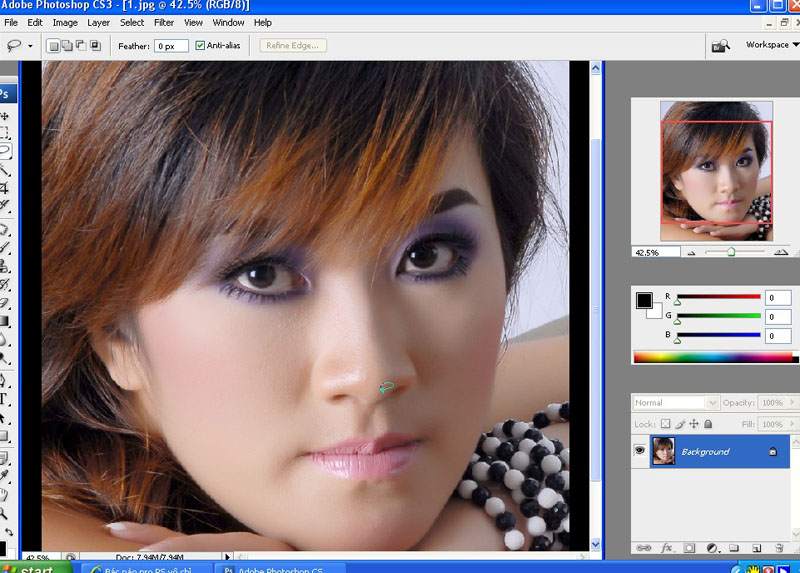
Task: Hide the Background layer with the eye icon
Action: pyautogui.click(x=640, y=452)
